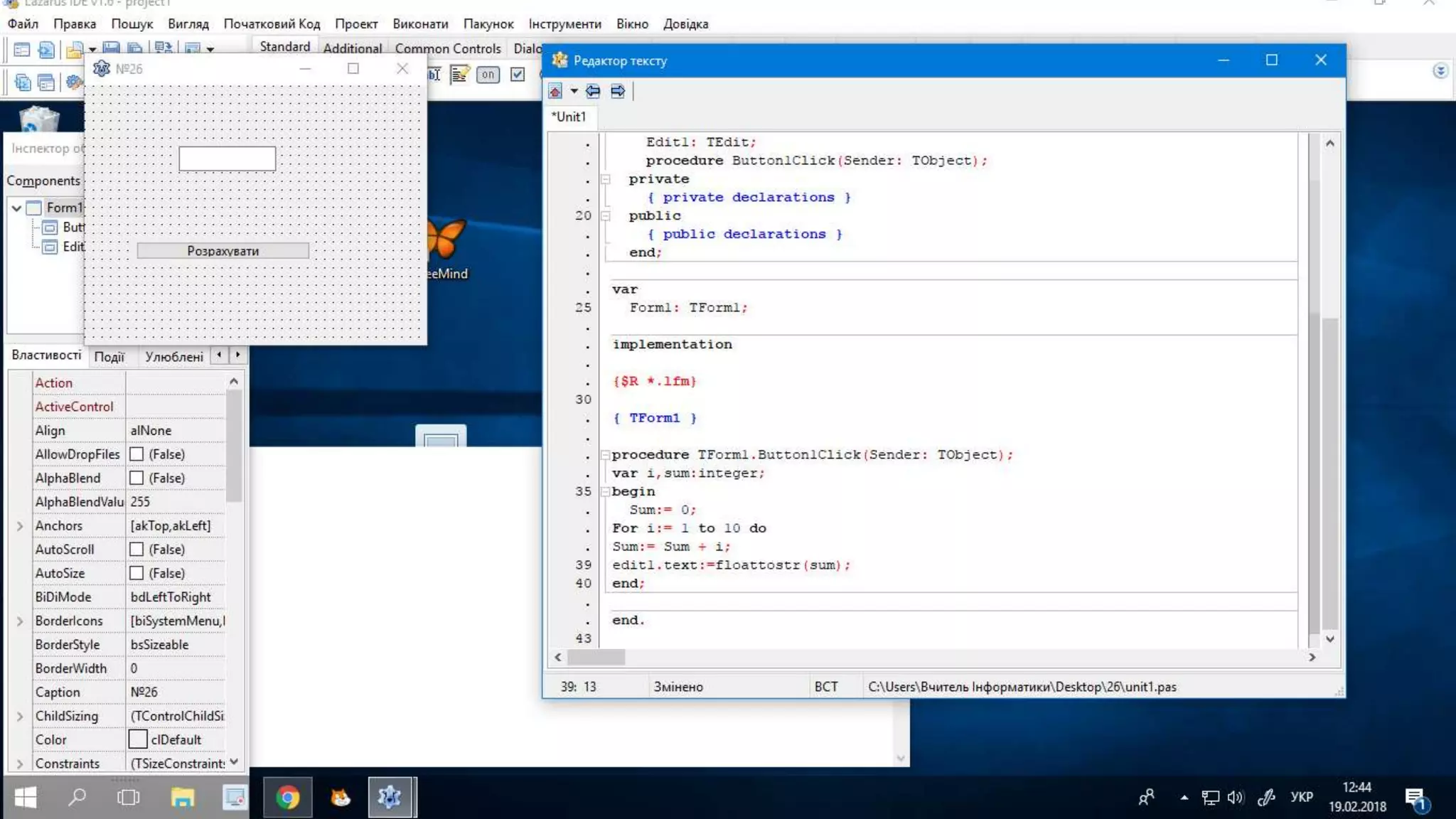Switch to the Події tab
Image resolution: width=1456 pixels, height=819 pixels.
pos(109,357)
